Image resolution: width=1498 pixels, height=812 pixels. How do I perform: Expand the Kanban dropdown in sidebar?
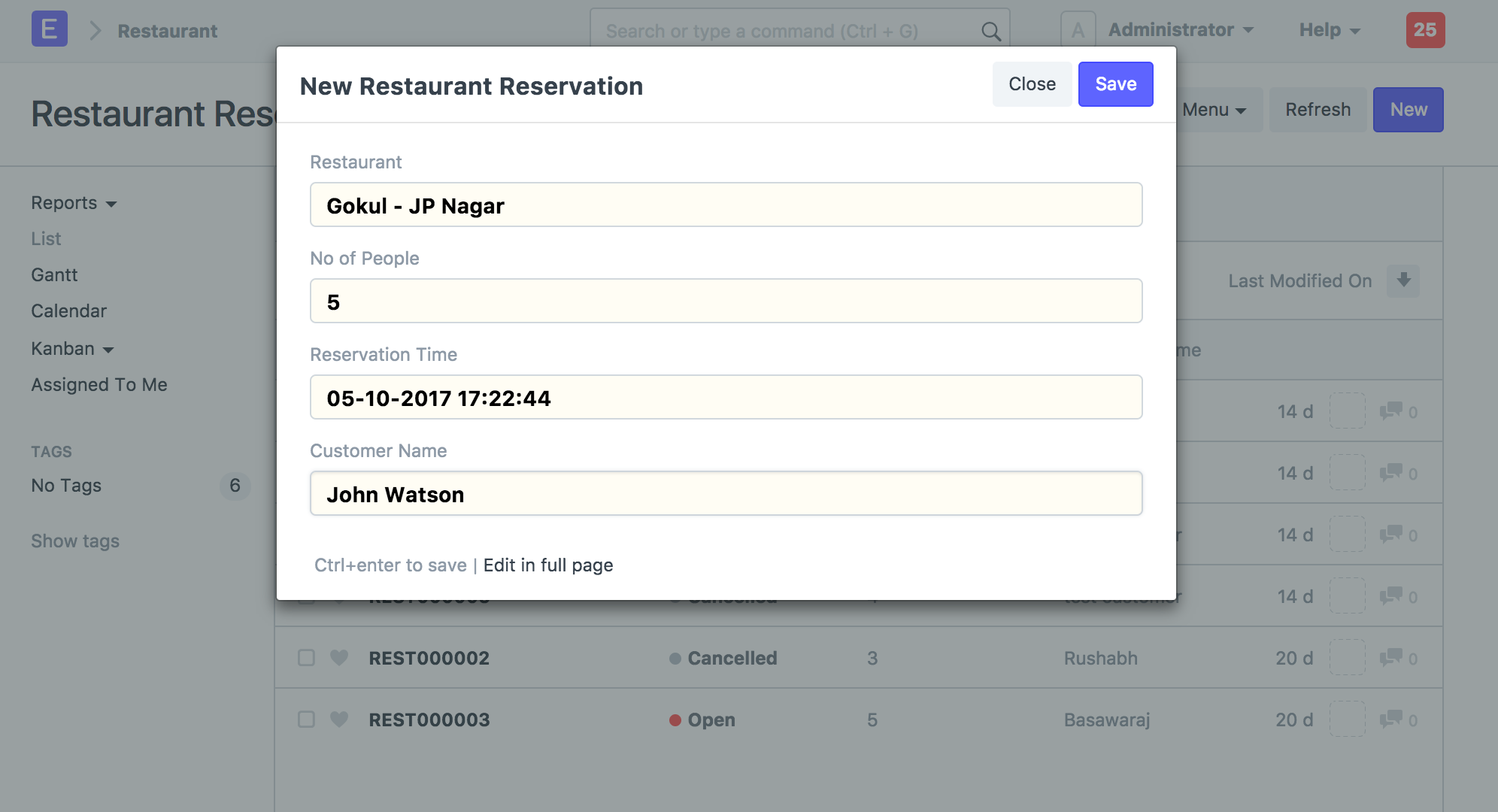pos(72,349)
